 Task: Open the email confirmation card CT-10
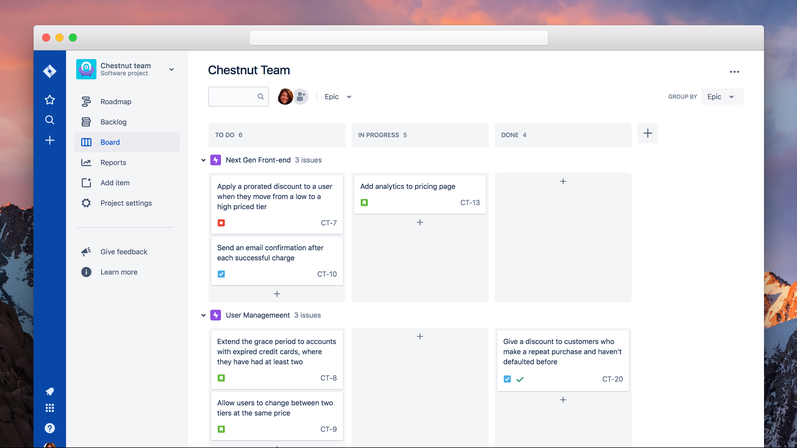pos(277,261)
